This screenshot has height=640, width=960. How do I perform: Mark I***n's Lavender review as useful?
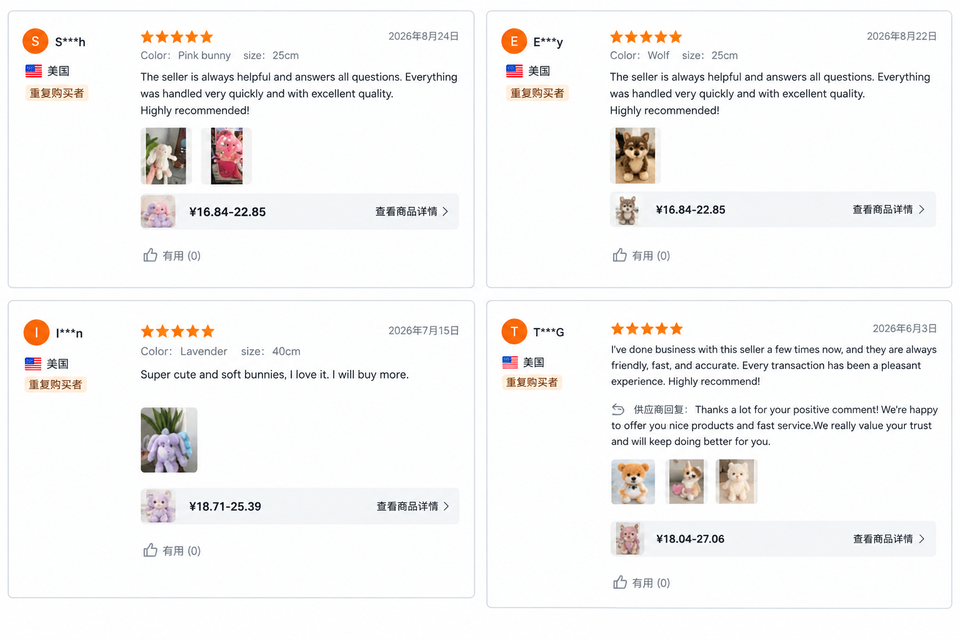(150, 550)
